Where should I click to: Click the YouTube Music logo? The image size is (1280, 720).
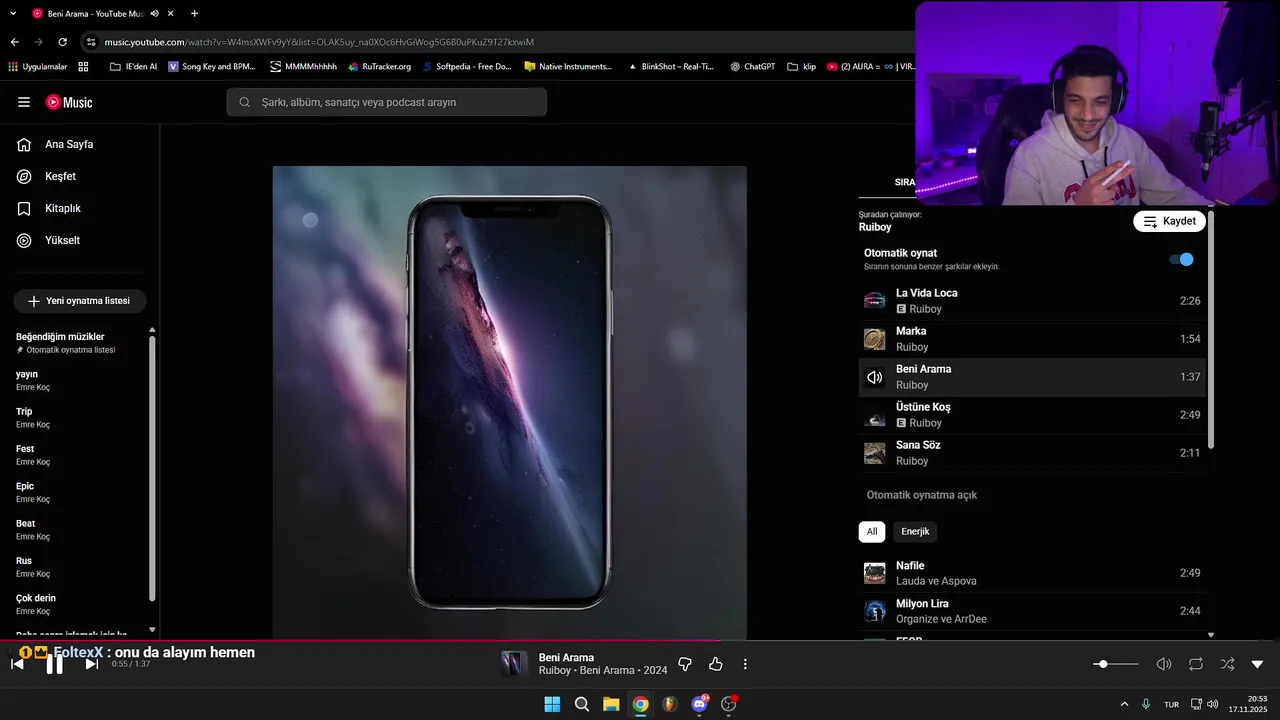click(x=69, y=102)
